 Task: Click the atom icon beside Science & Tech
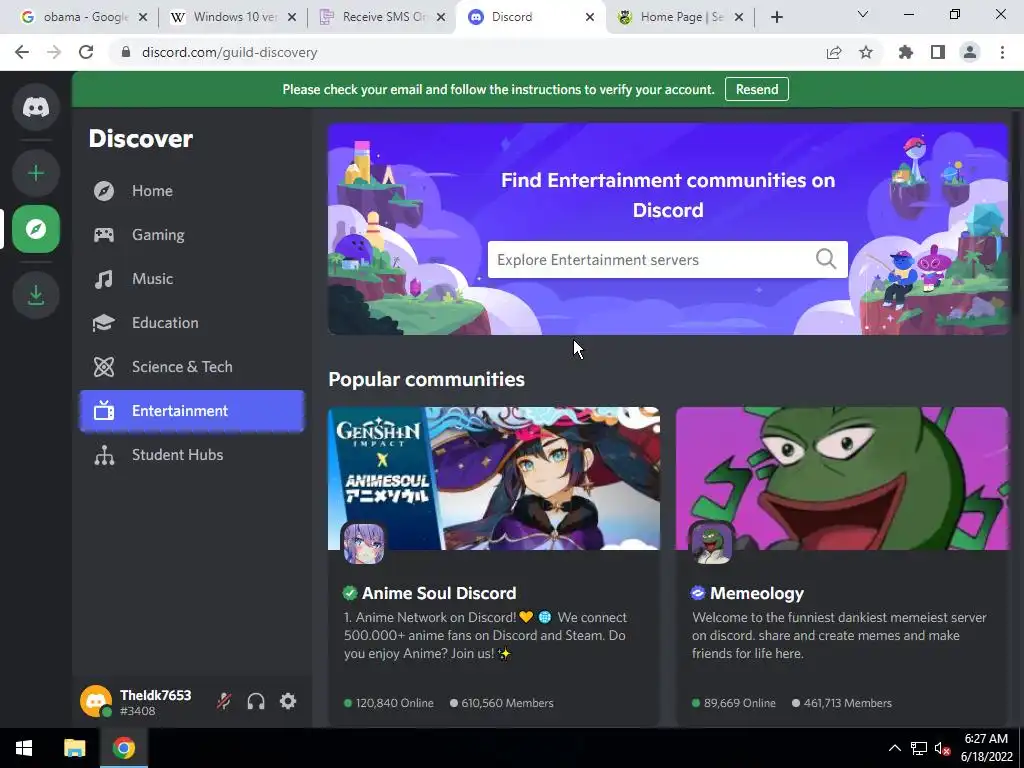coord(104,366)
